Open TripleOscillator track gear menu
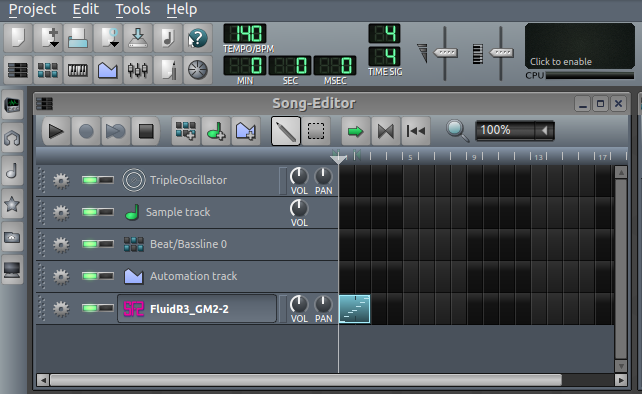Viewport: 642px width, 394px height. pyautogui.click(x=61, y=180)
